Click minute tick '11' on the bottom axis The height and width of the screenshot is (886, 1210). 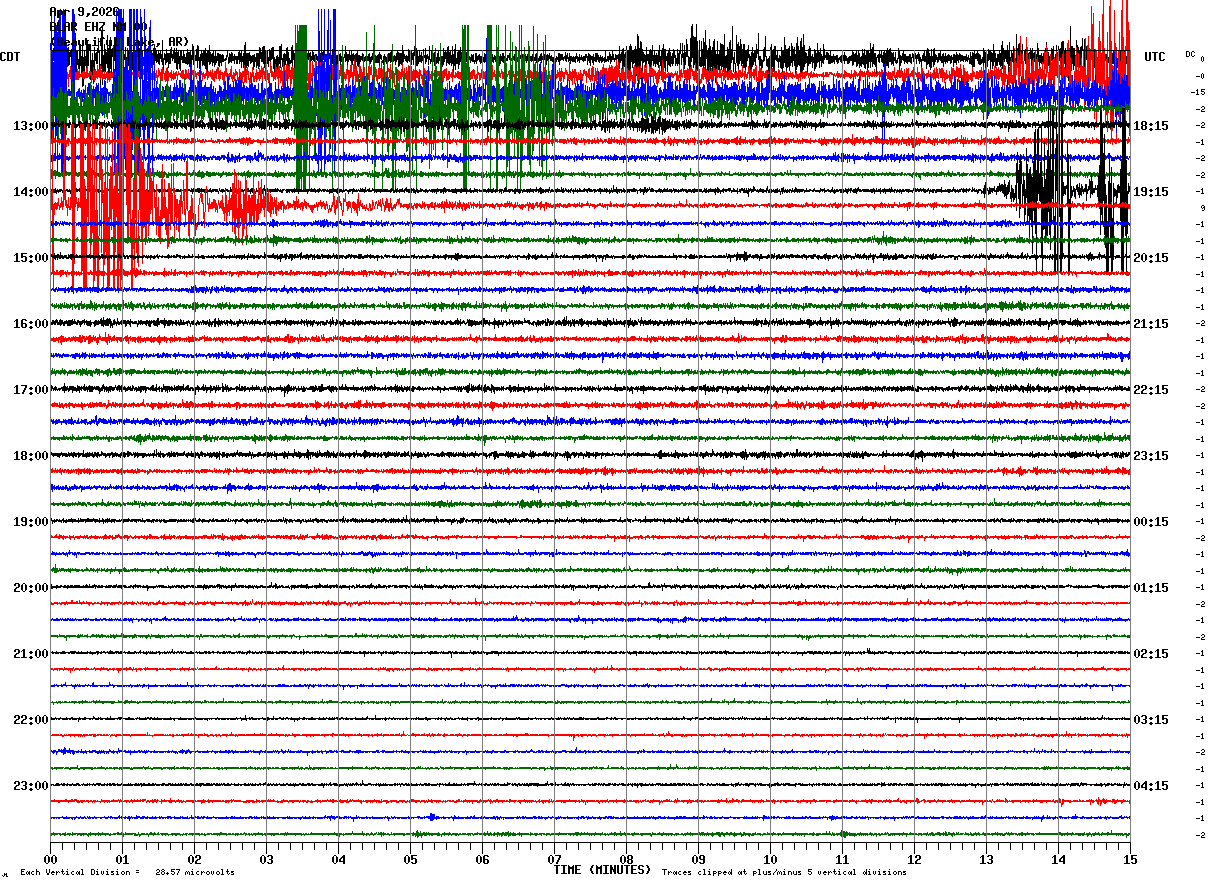[x=843, y=859]
